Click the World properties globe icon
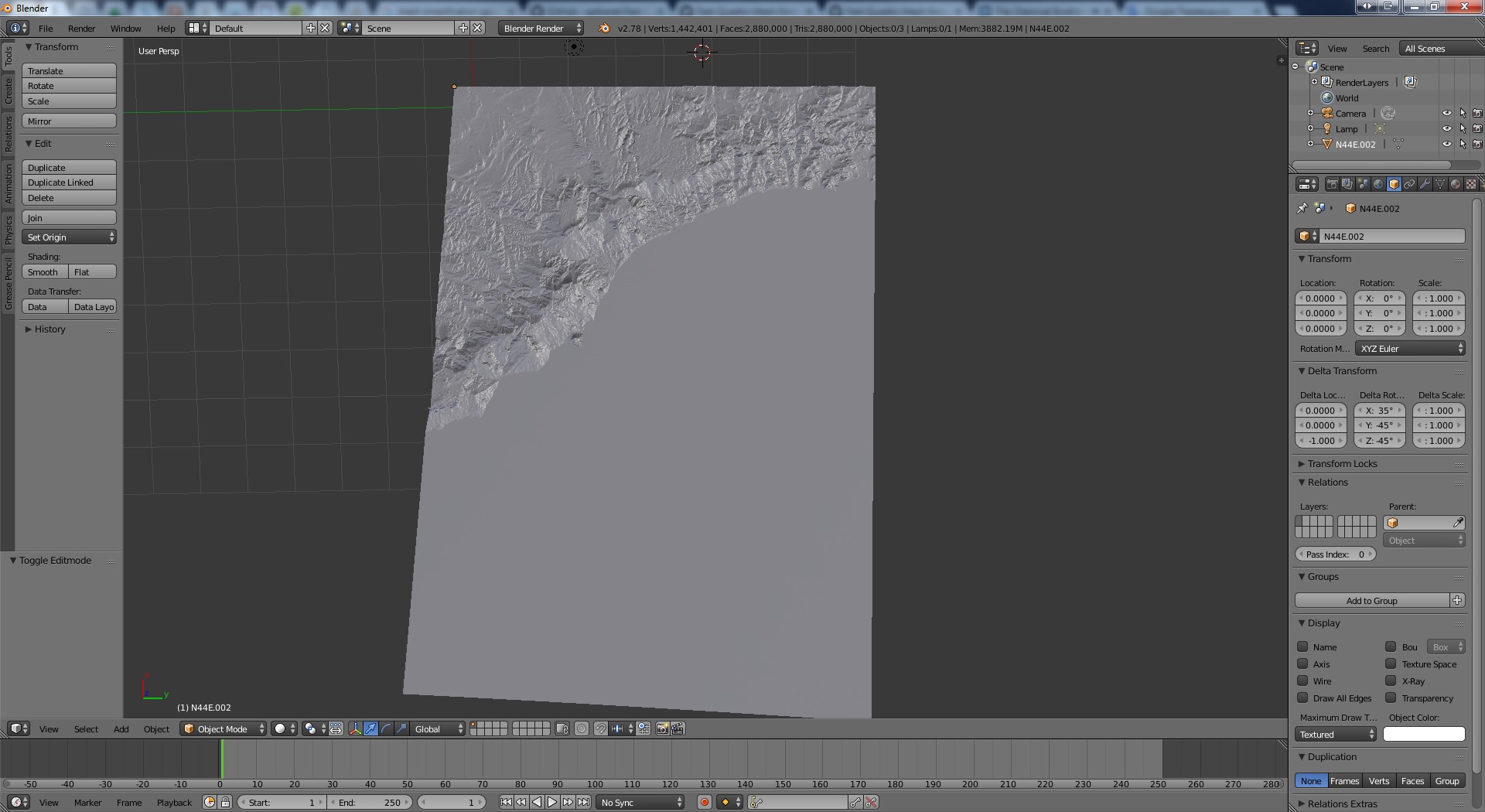Screen dimensions: 1485x812 1378,184
